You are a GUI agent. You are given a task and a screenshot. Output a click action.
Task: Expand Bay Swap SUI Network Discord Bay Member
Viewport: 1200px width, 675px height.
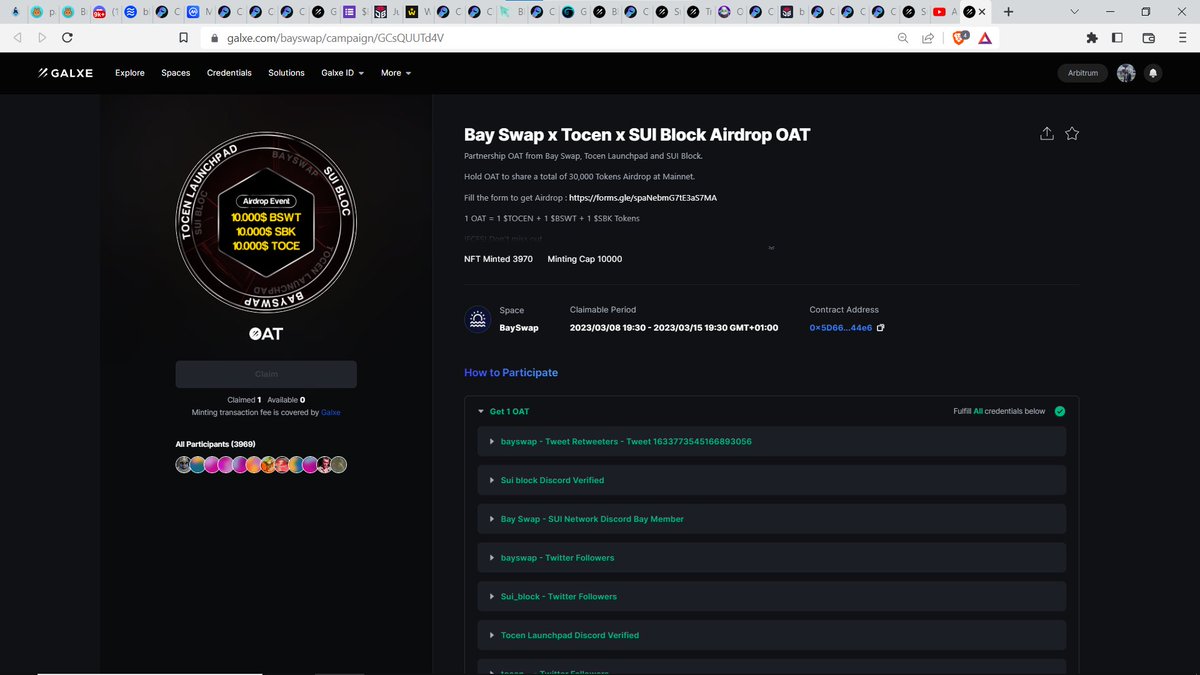tap(771, 519)
